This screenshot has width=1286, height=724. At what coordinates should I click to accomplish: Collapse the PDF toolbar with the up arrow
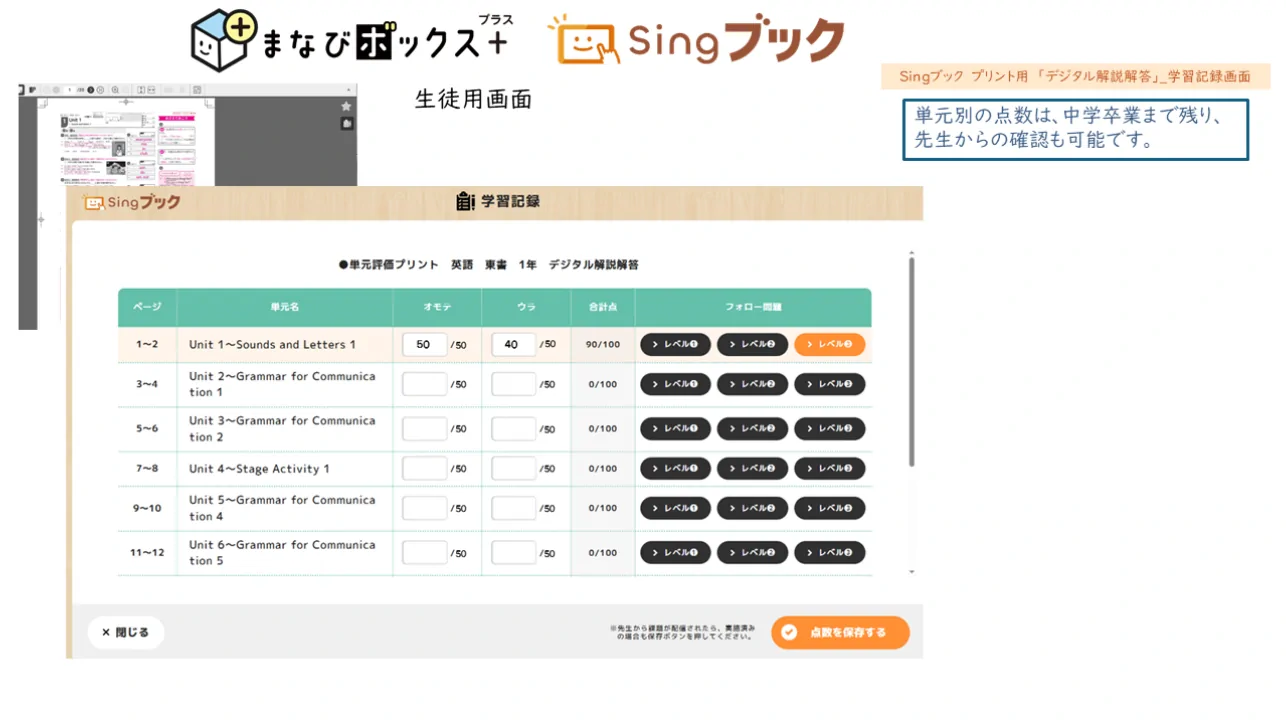click(x=349, y=90)
